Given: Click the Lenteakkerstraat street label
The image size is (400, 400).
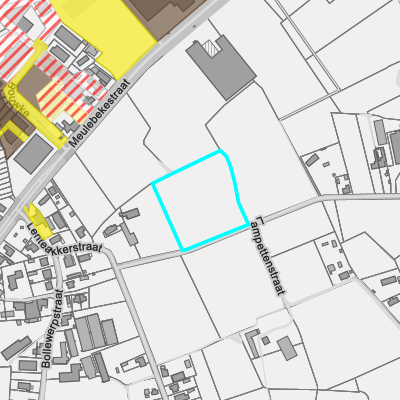Looking at the screenshot, I should pos(63,242).
